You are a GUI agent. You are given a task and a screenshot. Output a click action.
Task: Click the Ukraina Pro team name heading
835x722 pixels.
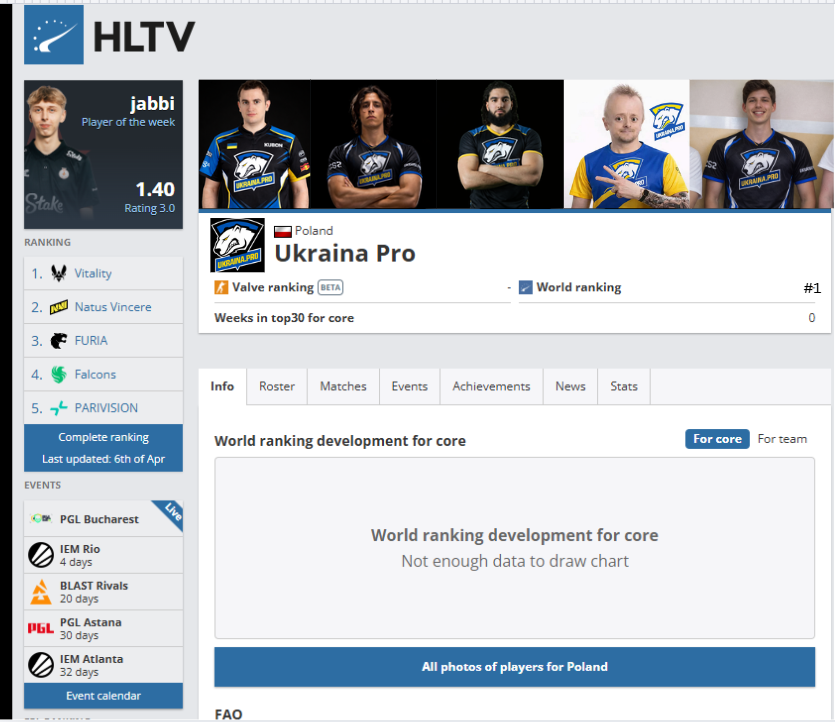345,253
